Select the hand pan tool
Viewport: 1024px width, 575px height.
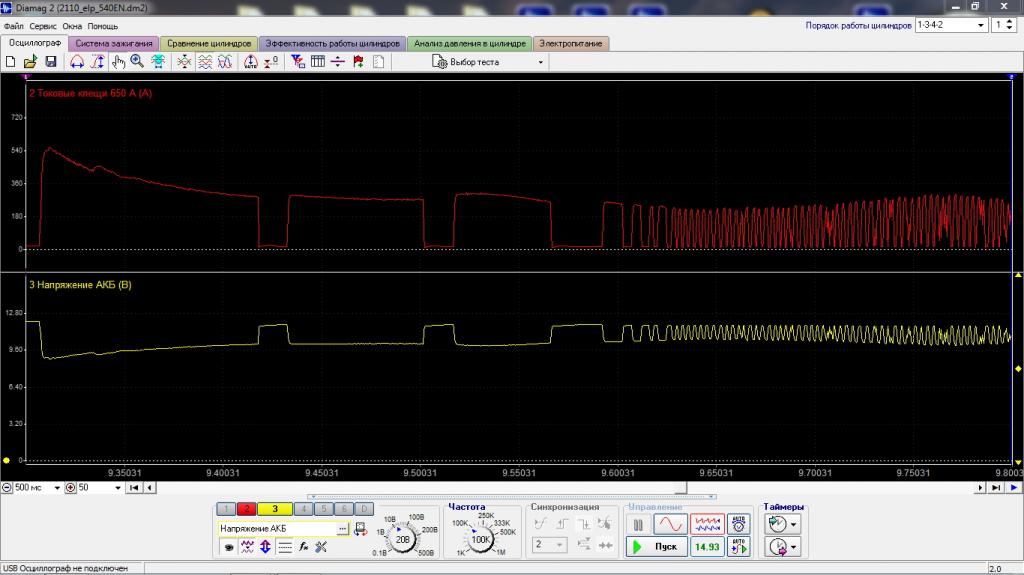click(x=118, y=62)
